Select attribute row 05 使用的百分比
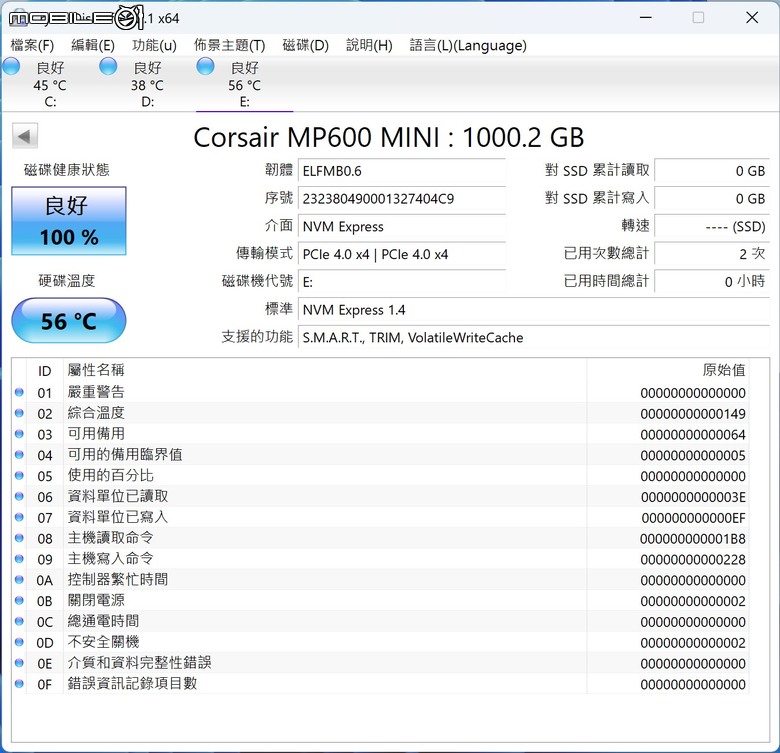 (x=381, y=476)
